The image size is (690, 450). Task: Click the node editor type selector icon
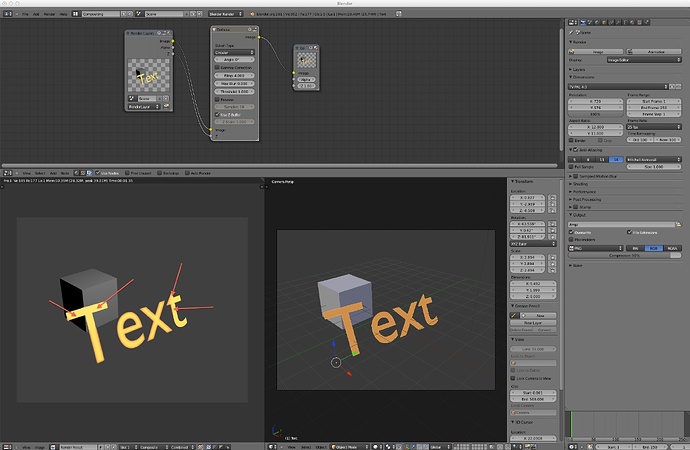[x=7, y=173]
